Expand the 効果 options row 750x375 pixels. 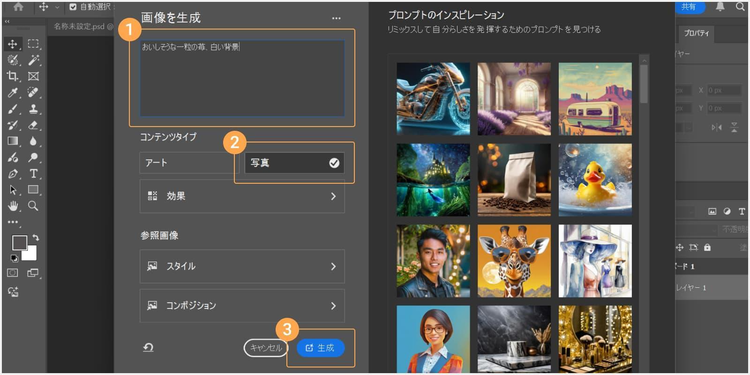tap(242, 196)
